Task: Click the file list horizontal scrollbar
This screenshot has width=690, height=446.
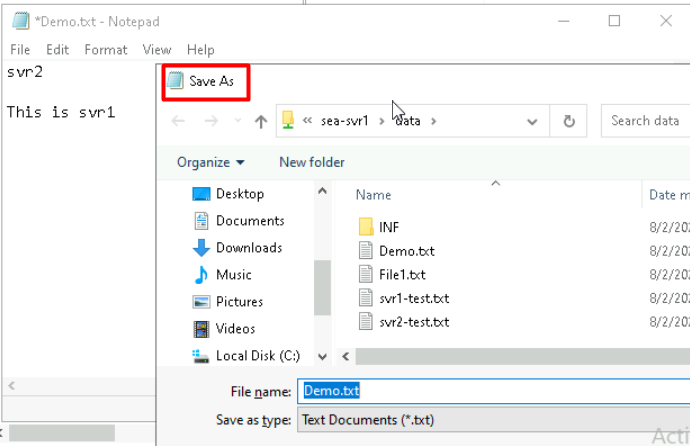Action: coord(523,357)
